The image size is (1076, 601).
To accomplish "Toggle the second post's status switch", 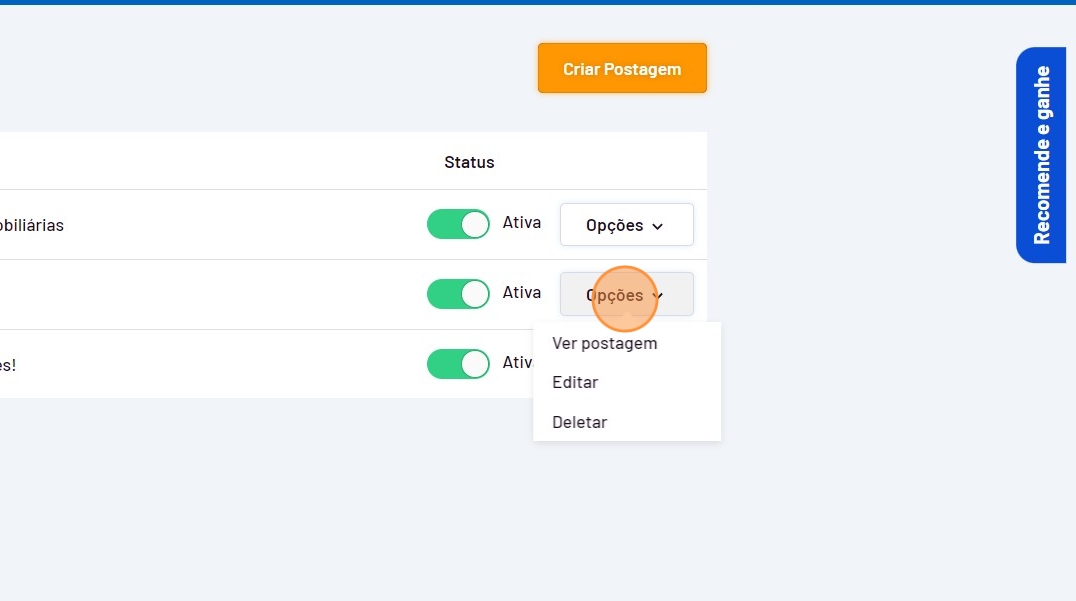I will [x=458, y=294].
